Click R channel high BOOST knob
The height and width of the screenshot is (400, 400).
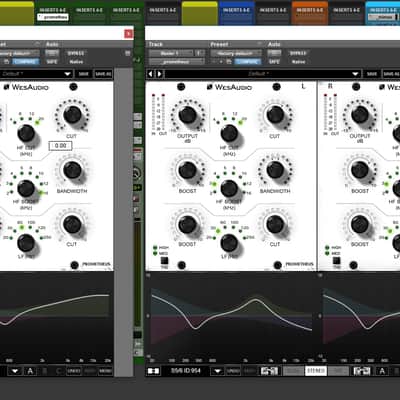click(x=360, y=169)
